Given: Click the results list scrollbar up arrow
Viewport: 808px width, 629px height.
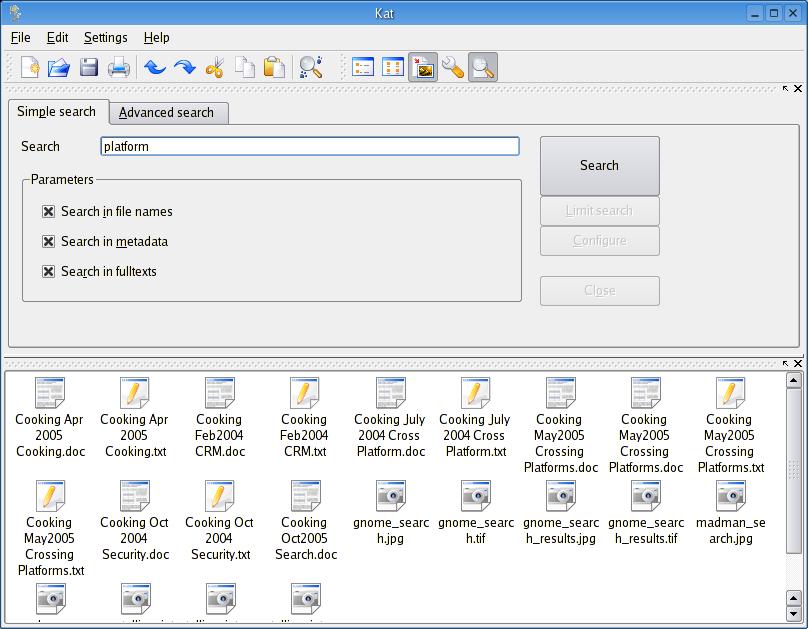Looking at the screenshot, I should 794,380.
